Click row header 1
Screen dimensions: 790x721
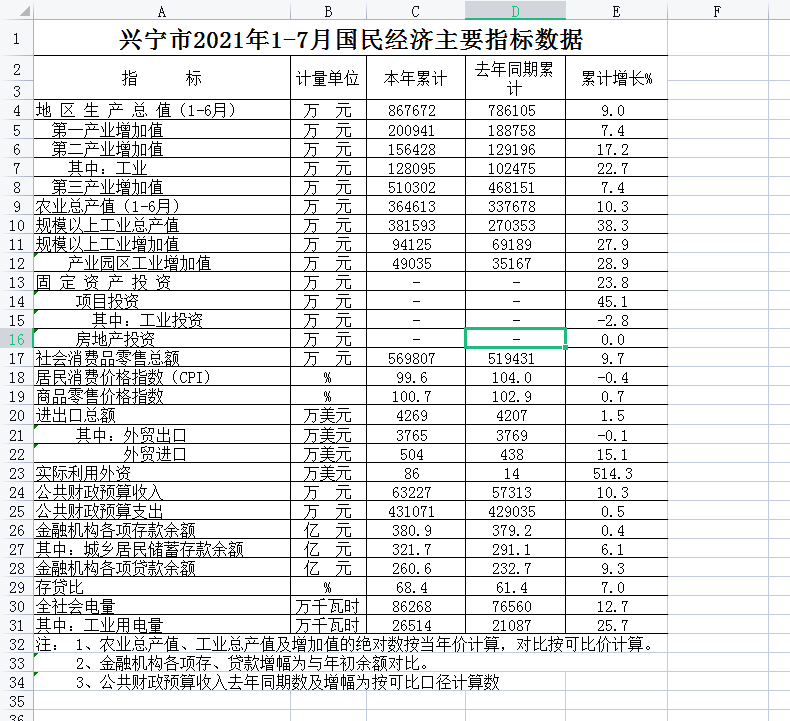click(x=16, y=41)
